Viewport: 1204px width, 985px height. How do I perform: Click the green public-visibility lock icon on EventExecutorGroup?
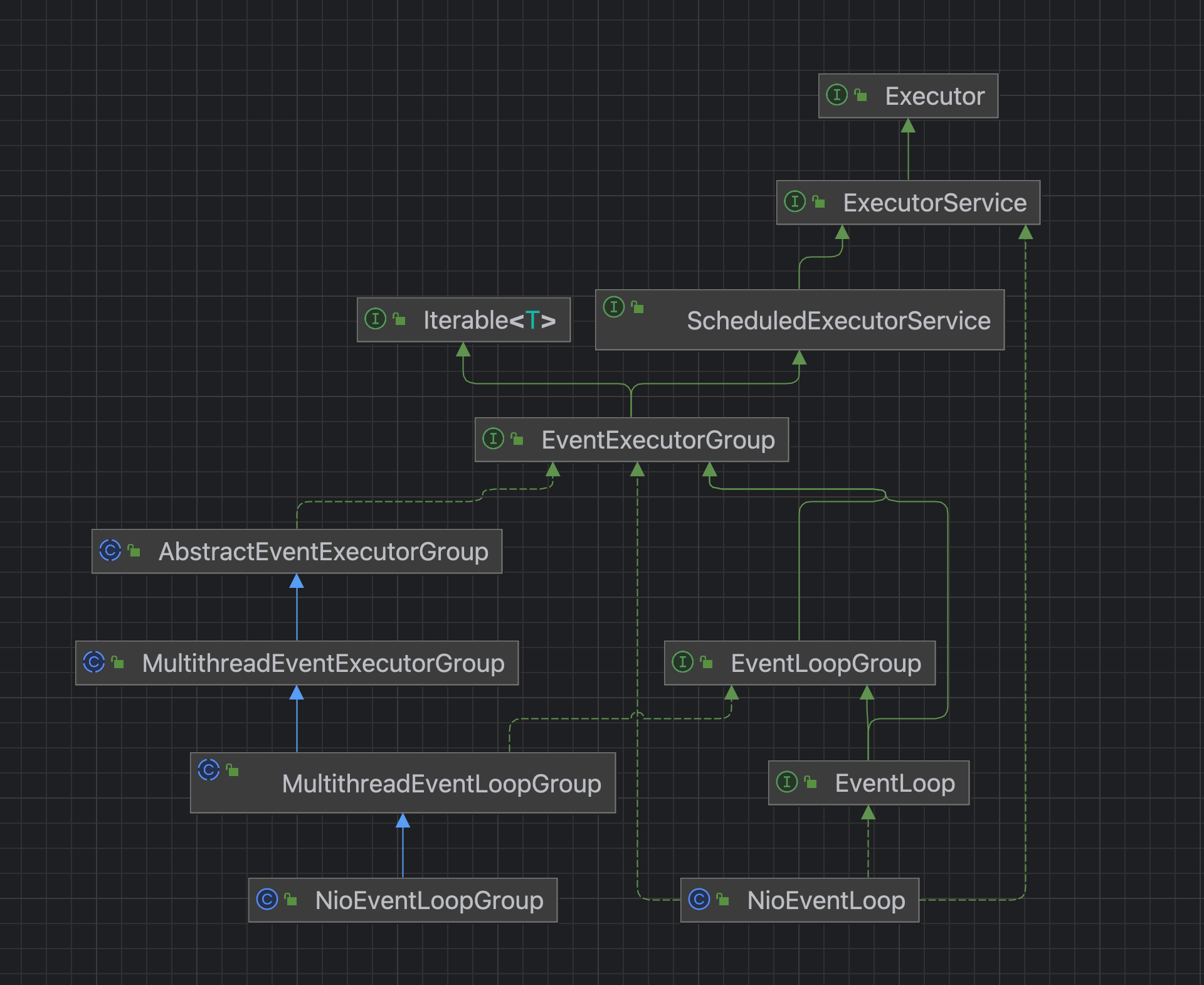[x=517, y=439]
